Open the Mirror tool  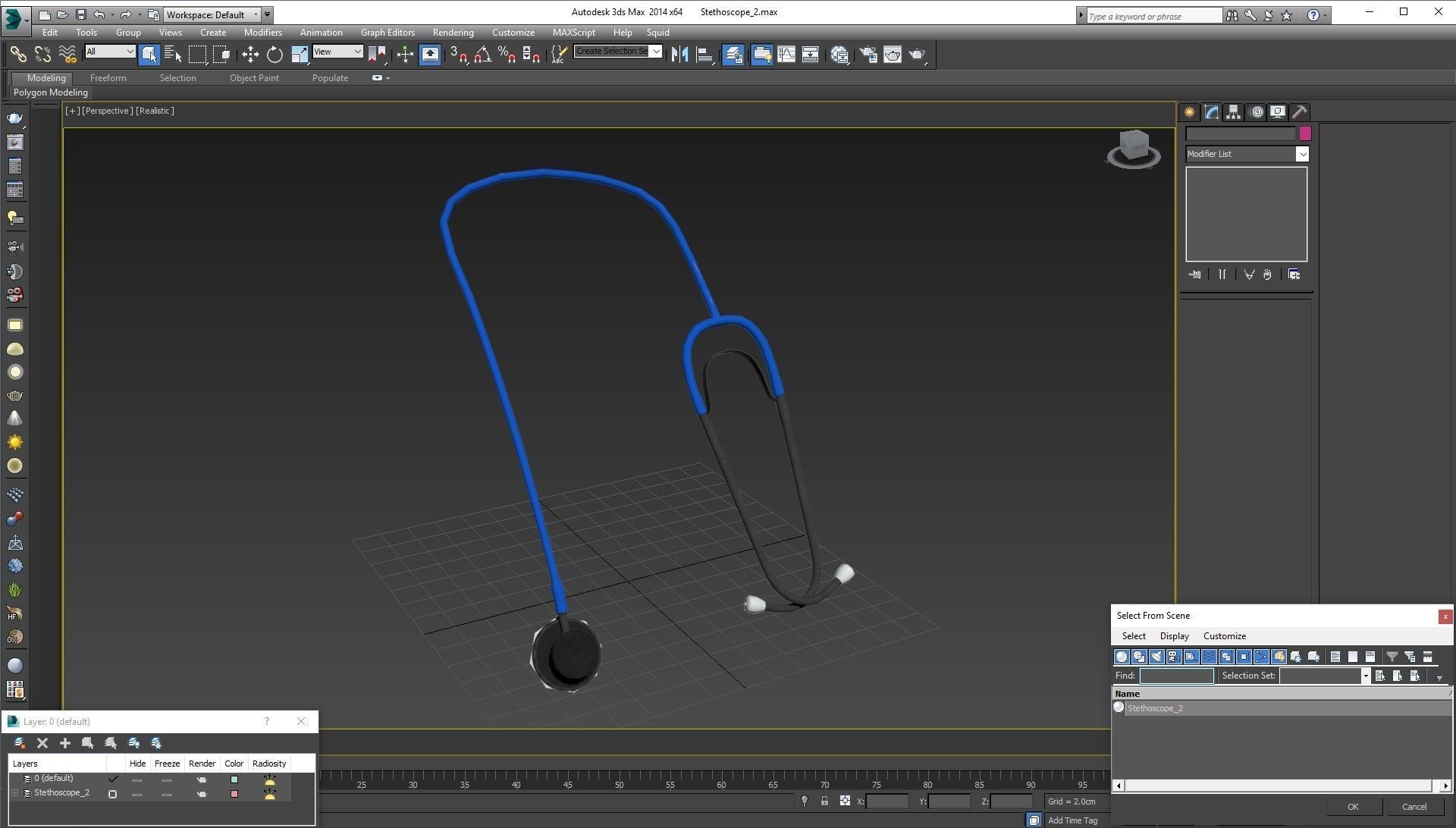pyautogui.click(x=679, y=55)
